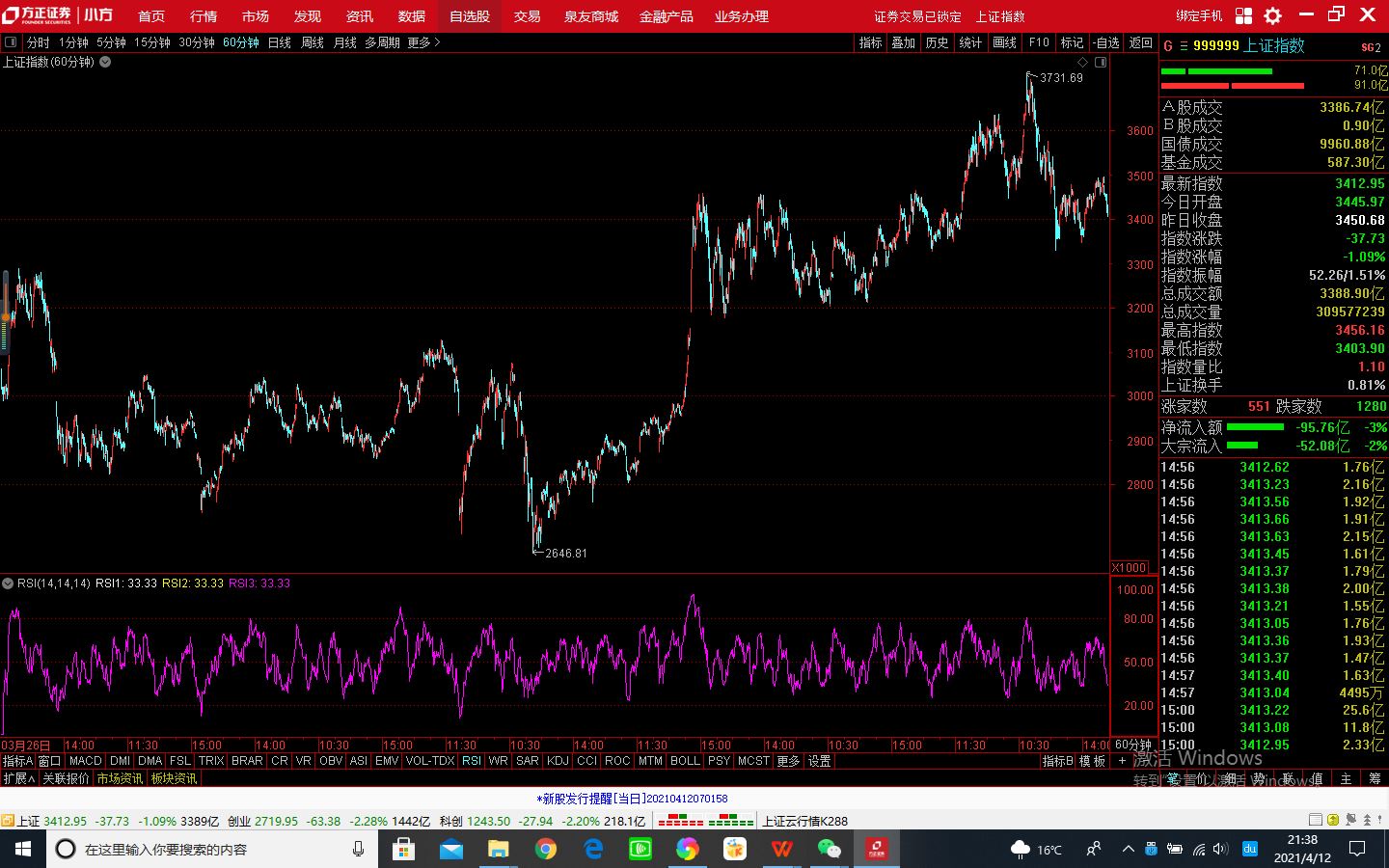Click the 画线 drawing button

click(x=1005, y=42)
